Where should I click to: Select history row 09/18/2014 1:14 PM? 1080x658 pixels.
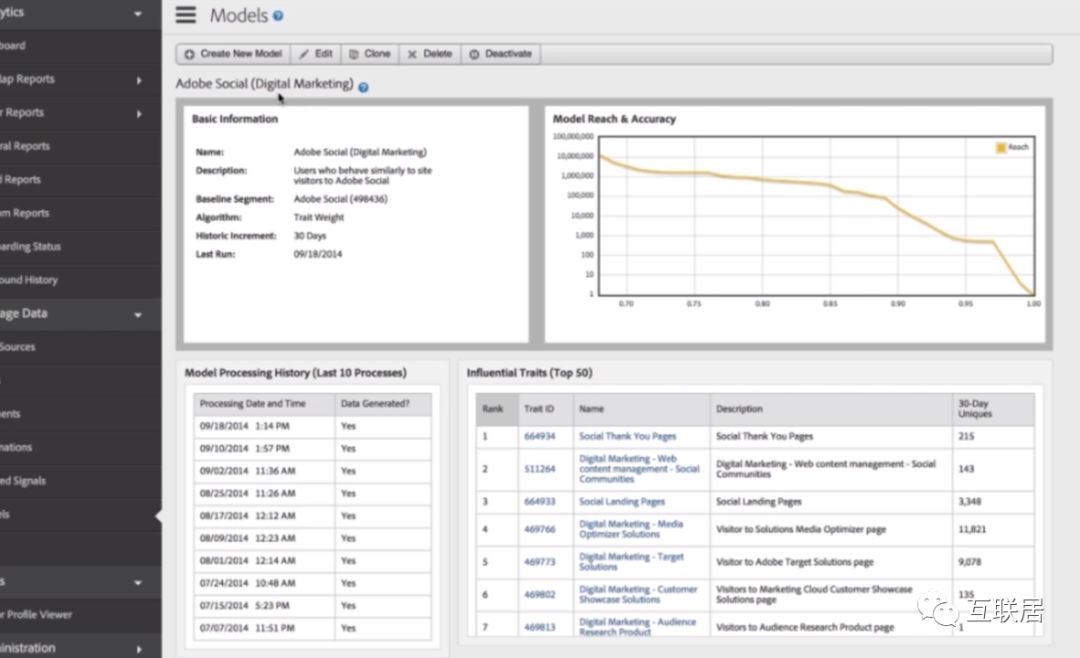click(313, 426)
